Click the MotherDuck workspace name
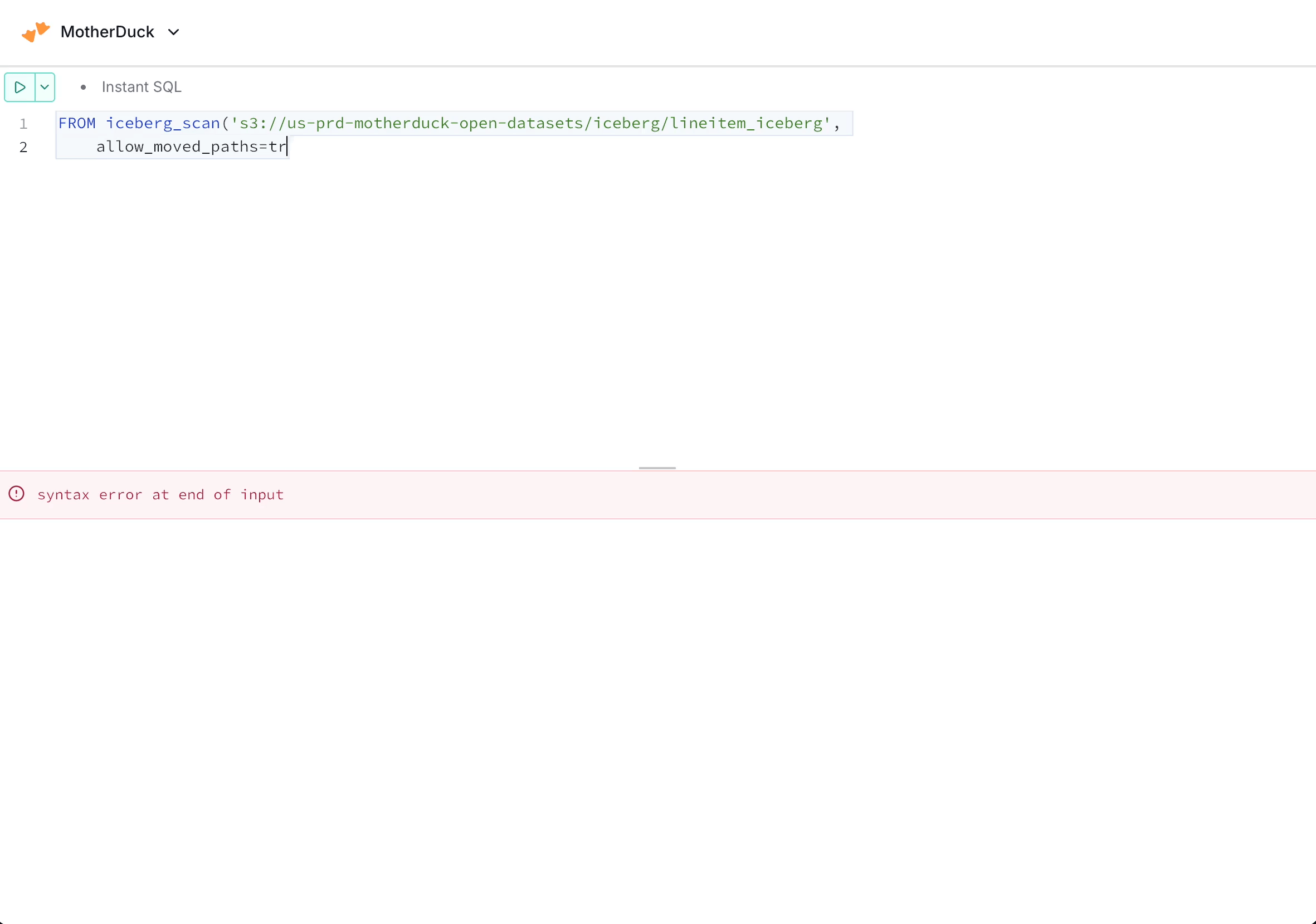The width and height of the screenshot is (1316, 924). 107,32
